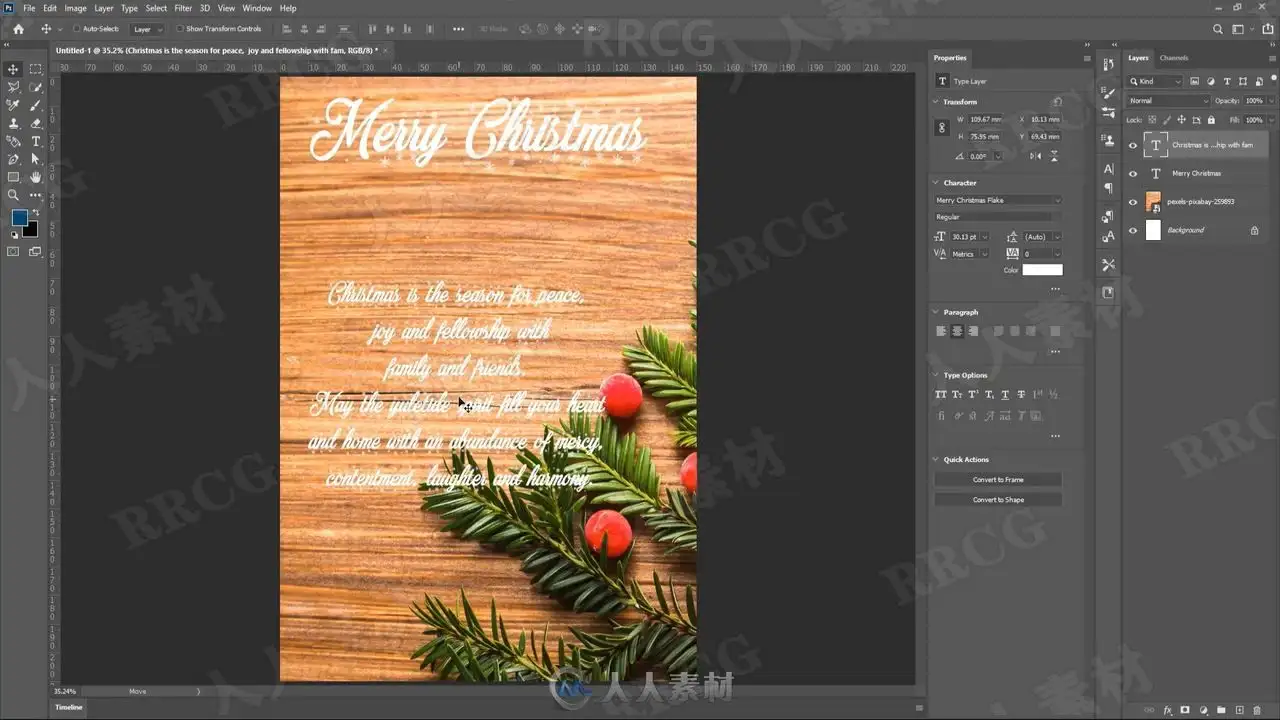This screenshot has height=720, width=1280.
Task: Activate the Eraser tool
Action: tap(36, 123)
